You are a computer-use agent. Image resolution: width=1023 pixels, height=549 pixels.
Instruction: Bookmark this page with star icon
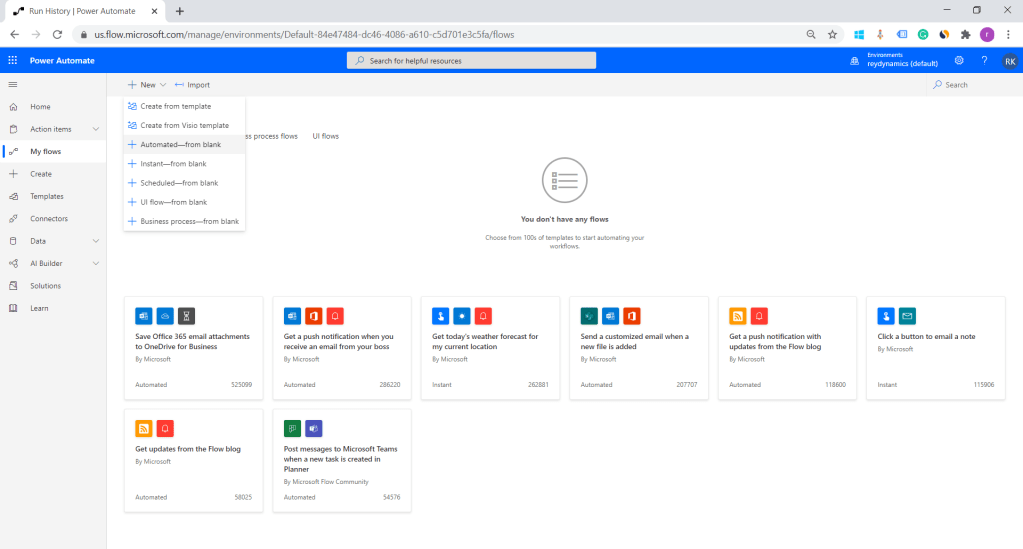click(x=832, y=34)
